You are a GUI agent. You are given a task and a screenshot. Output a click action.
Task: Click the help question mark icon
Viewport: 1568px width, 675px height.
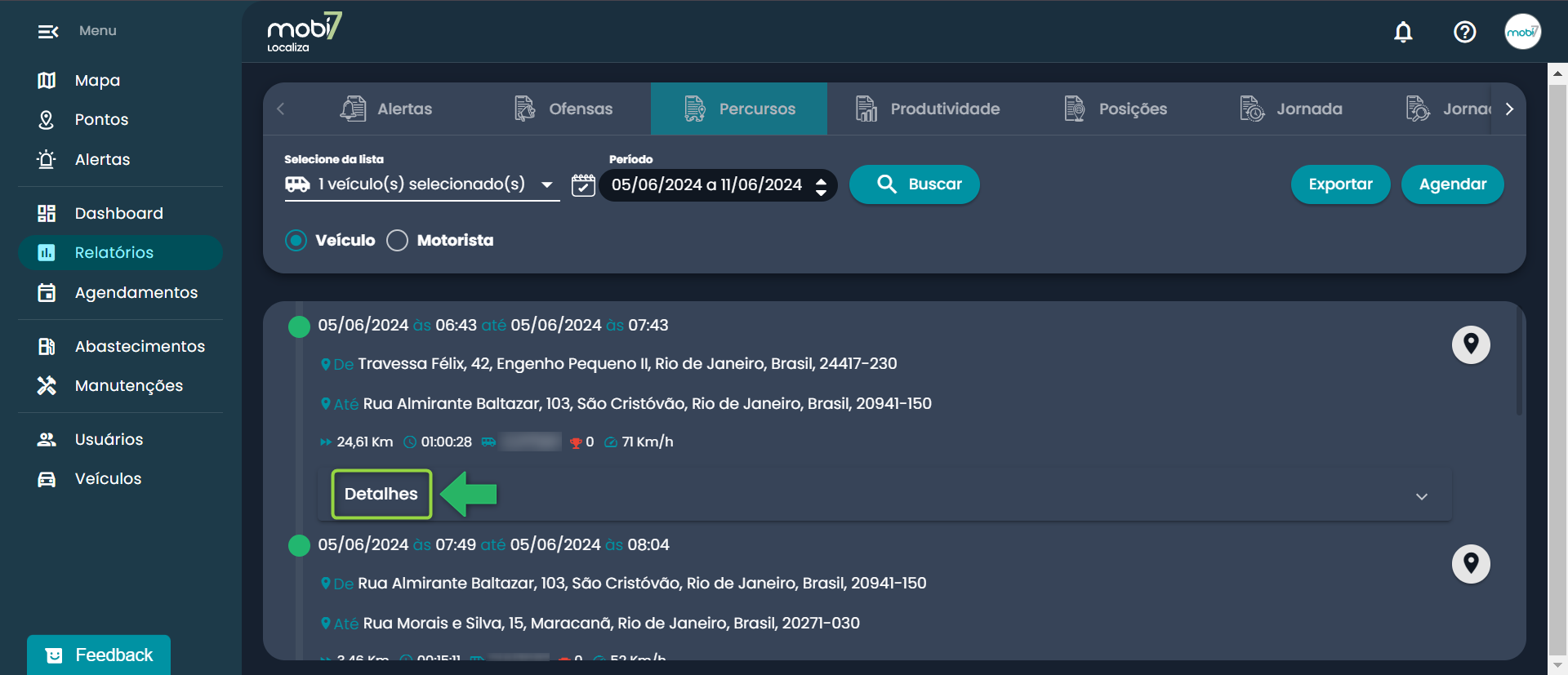1464,32
